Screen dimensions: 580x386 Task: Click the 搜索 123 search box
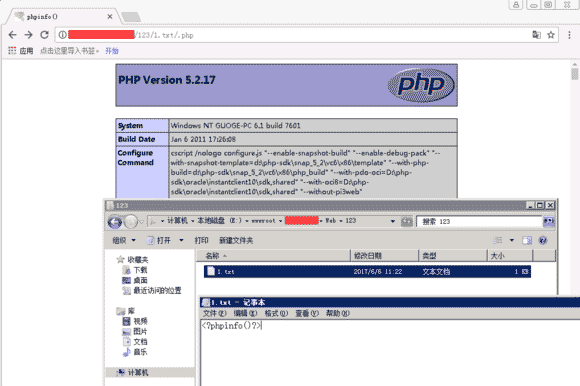pos(479,221)
